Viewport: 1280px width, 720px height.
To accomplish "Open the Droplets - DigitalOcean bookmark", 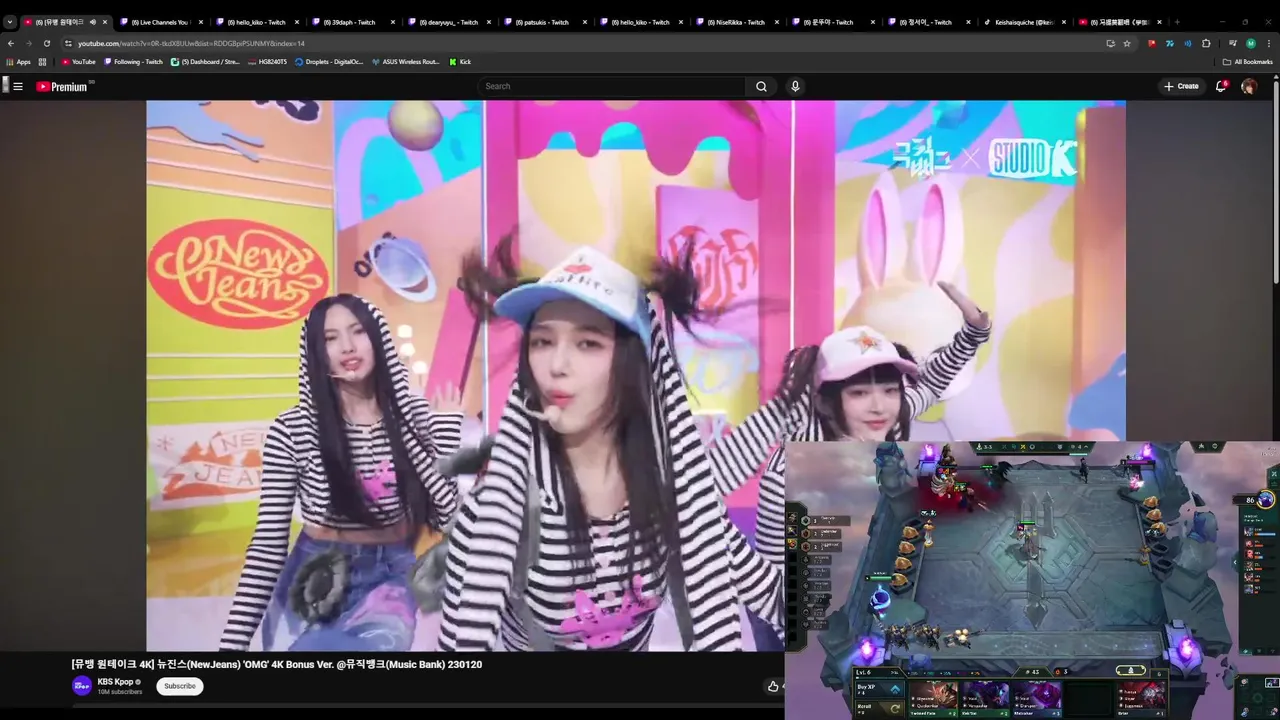I will pos(329,62).
